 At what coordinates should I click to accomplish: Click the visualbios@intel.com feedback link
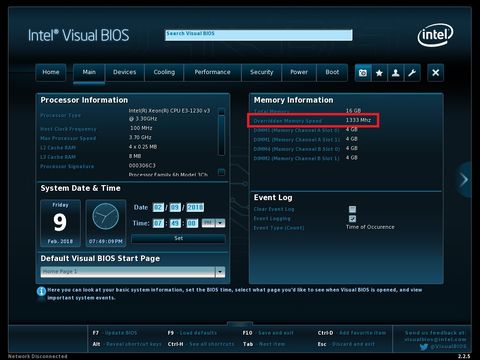[x=435, y=339]
